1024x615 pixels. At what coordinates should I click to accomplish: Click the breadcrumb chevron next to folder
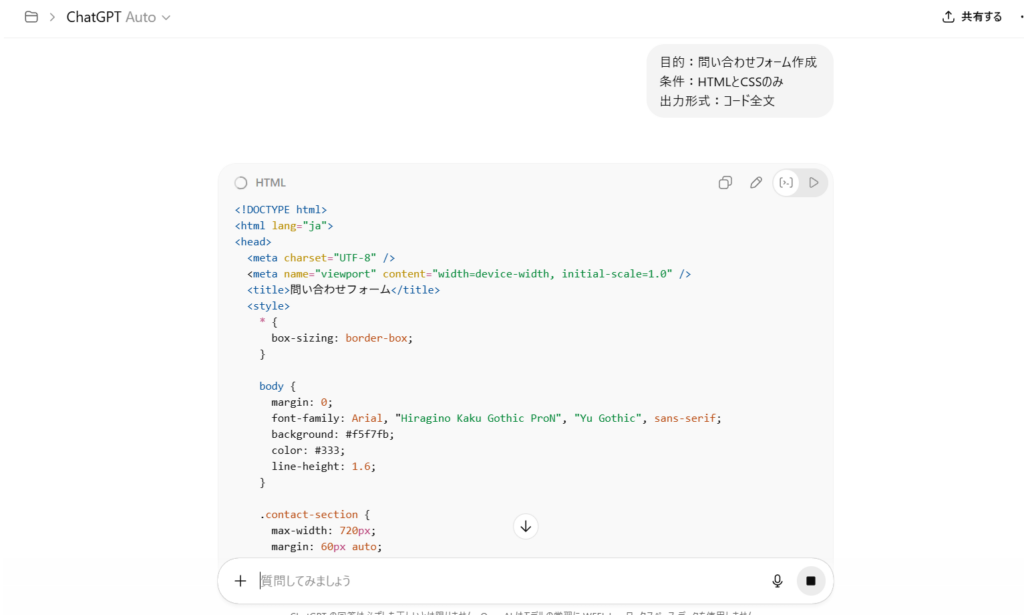click(52, 17)
